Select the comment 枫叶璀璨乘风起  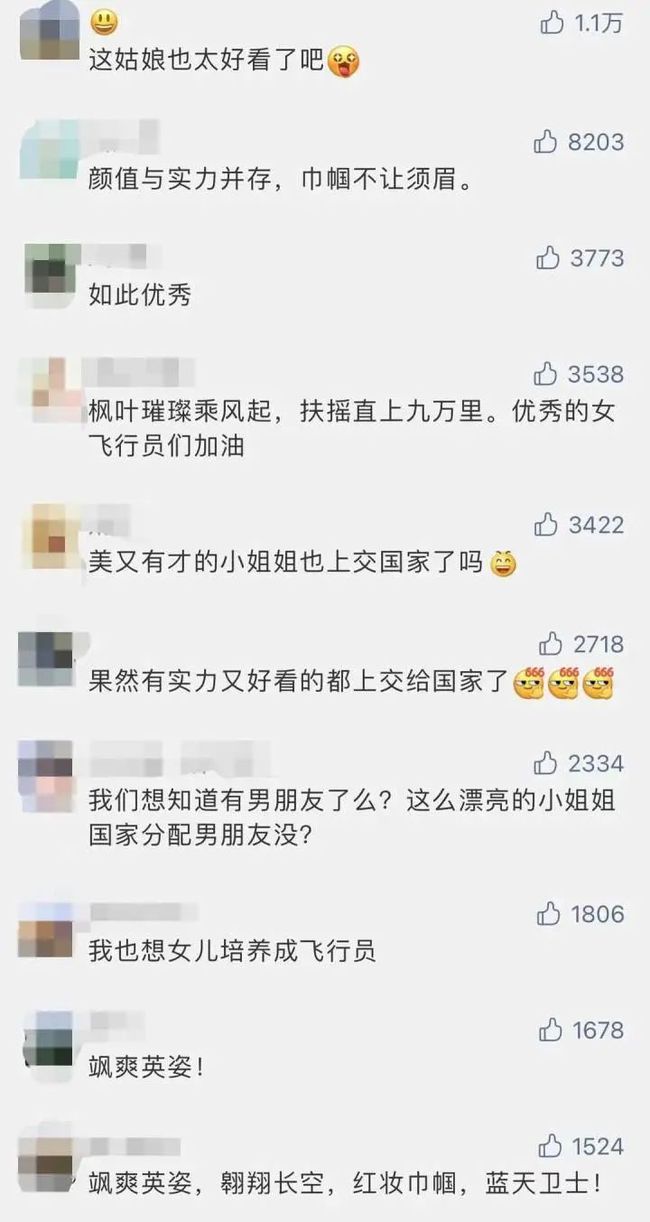[x=351, y=429]
